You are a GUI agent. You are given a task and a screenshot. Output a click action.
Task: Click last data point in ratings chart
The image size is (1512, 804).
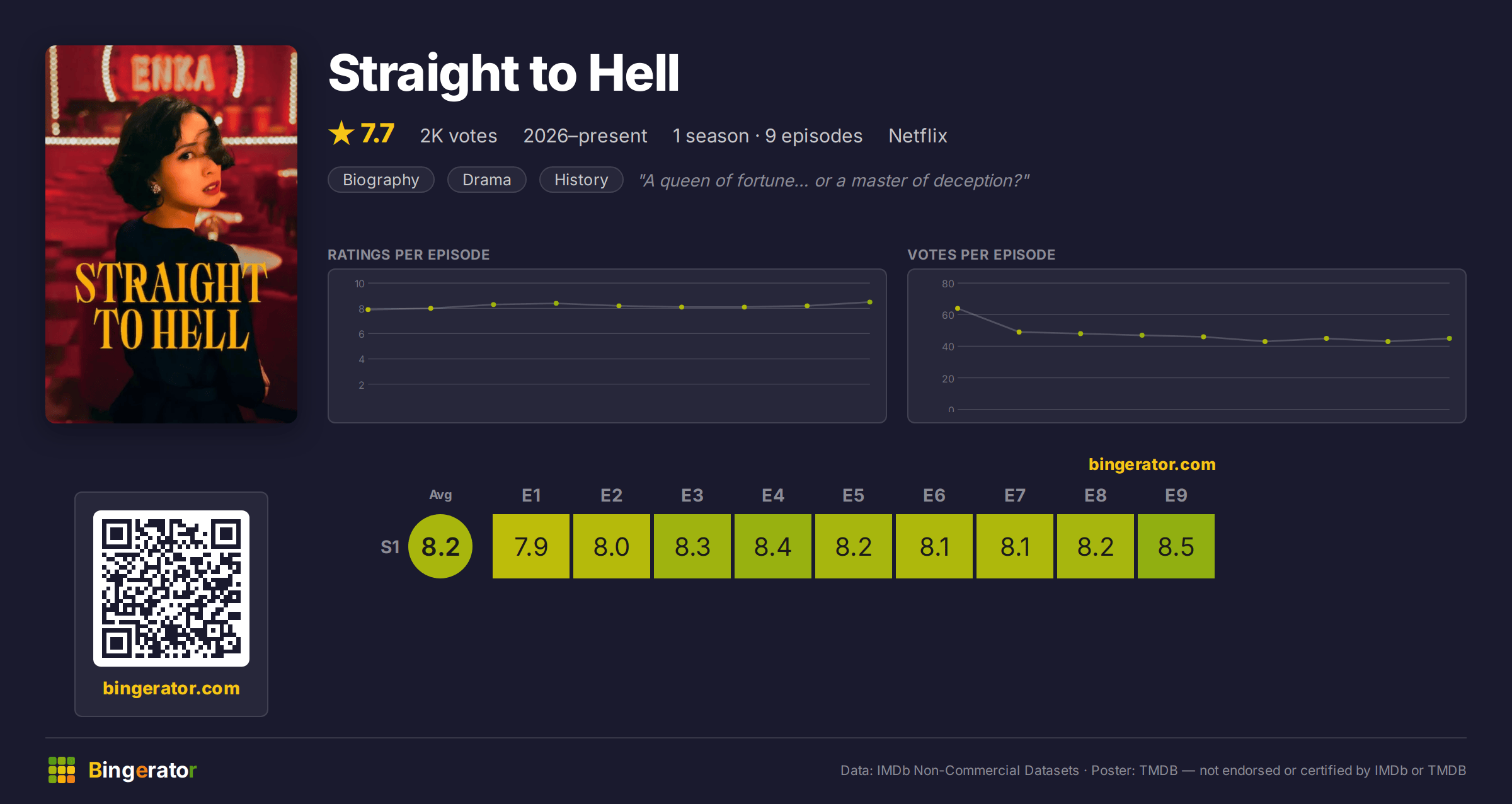point(870,302)
